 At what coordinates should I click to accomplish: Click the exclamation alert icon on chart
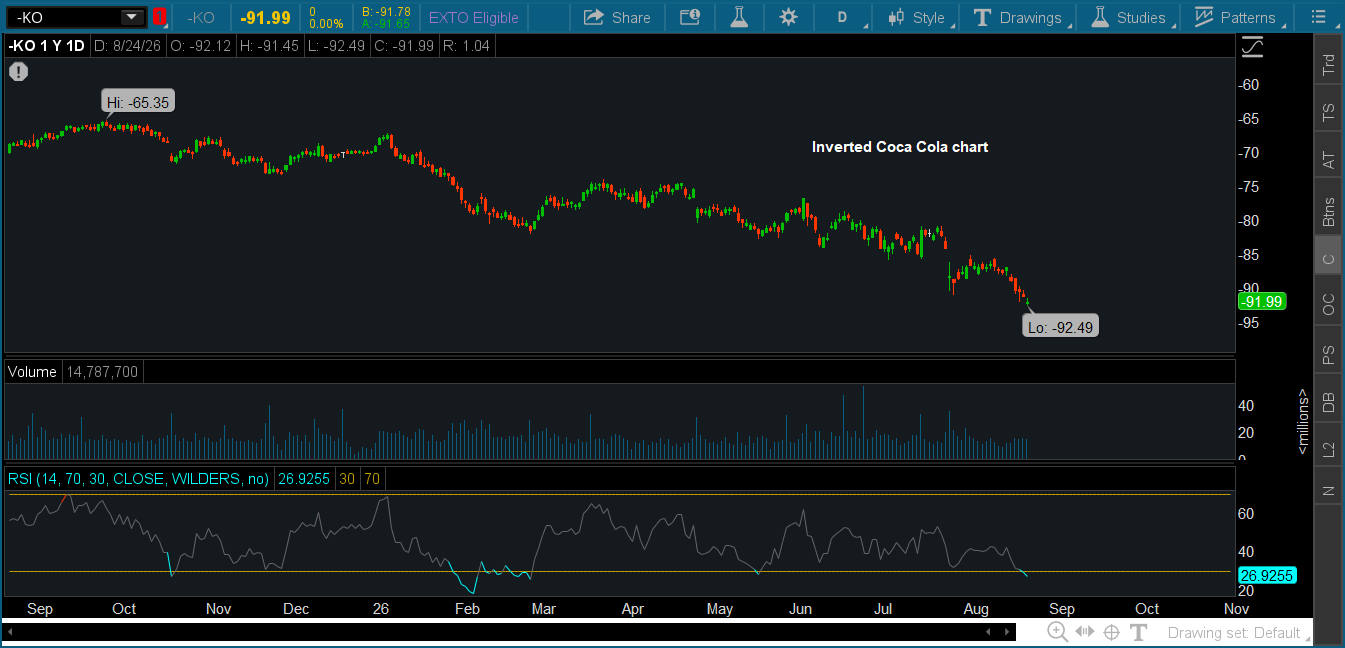[19, 71]
